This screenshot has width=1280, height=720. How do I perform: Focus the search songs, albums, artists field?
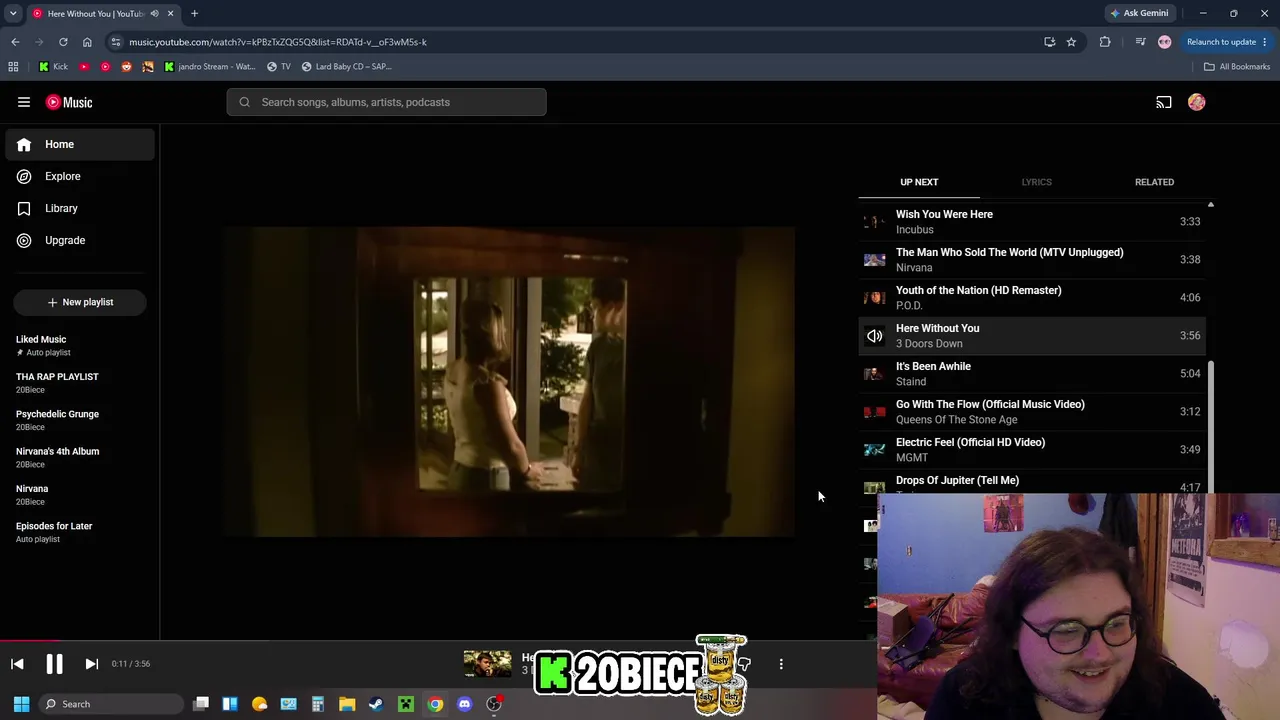[x=386, y=102]
